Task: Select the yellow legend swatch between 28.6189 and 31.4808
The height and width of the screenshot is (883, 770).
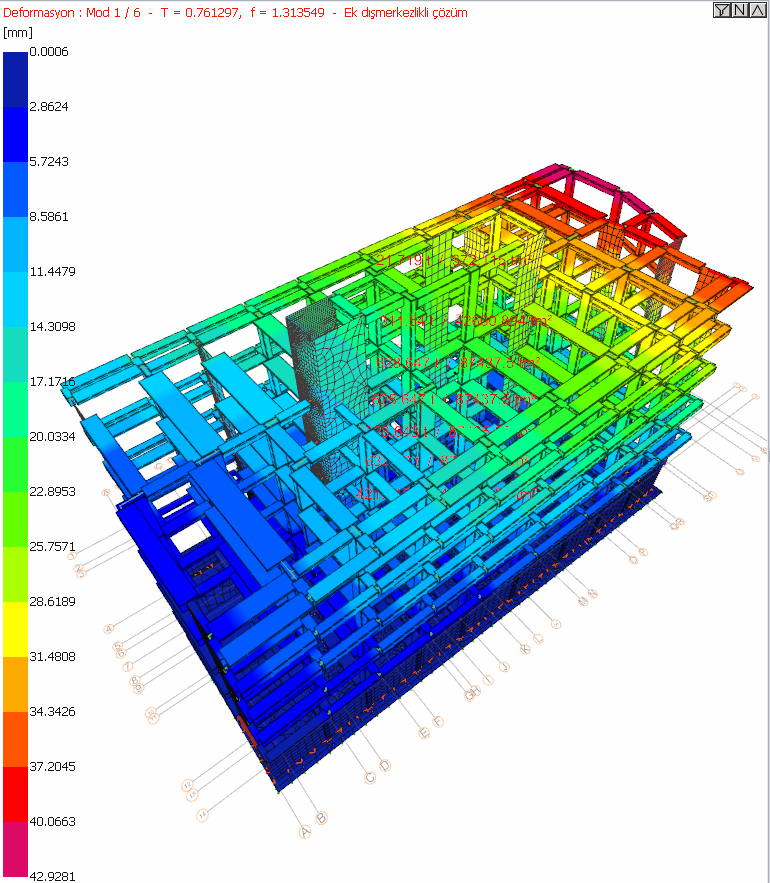Action: click(15, 630)
